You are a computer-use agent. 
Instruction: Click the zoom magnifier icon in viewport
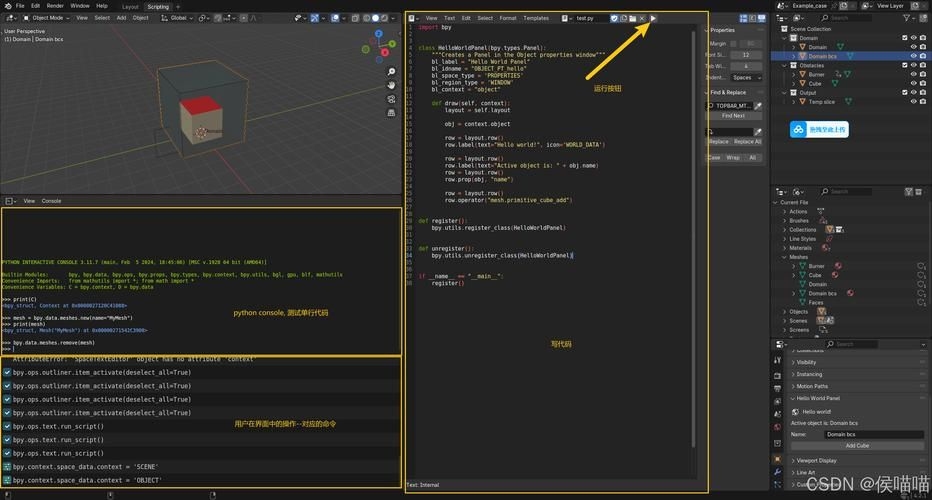click(391, 71)
